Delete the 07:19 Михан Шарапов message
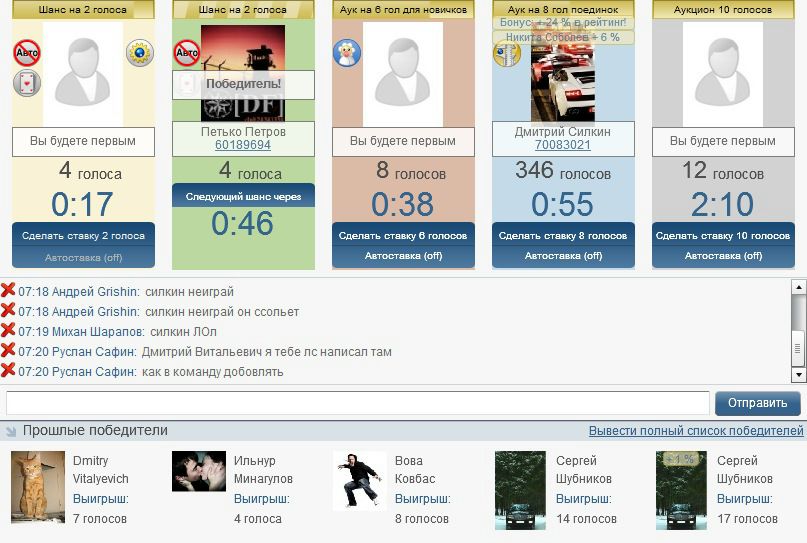 point(8,330)
